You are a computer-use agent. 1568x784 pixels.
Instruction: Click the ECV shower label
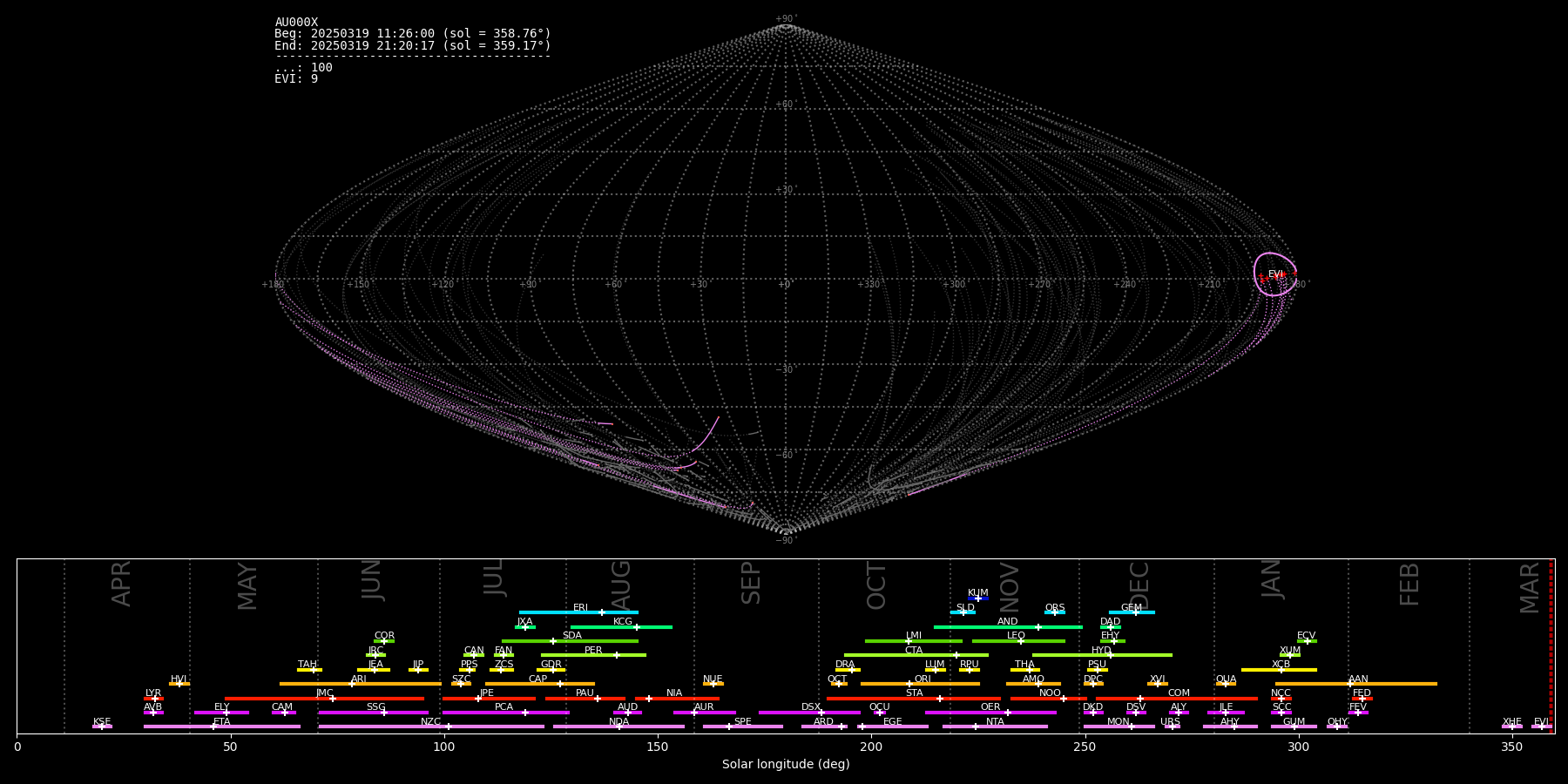click(1306, 636)
